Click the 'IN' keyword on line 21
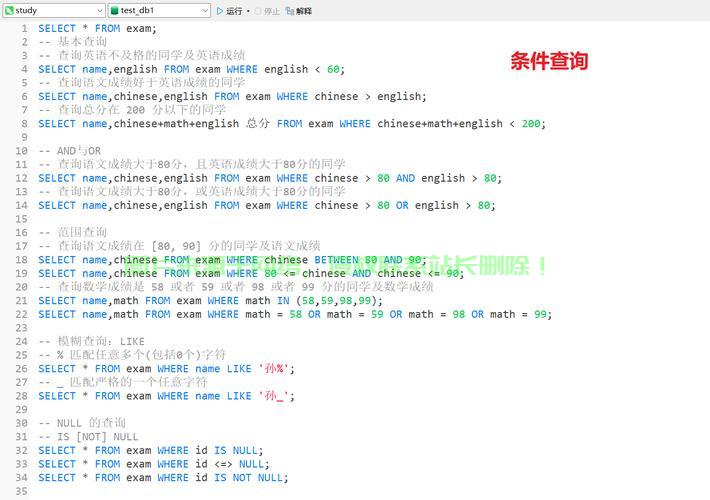Viewport: 710px width, 500px height. (283, 300)
